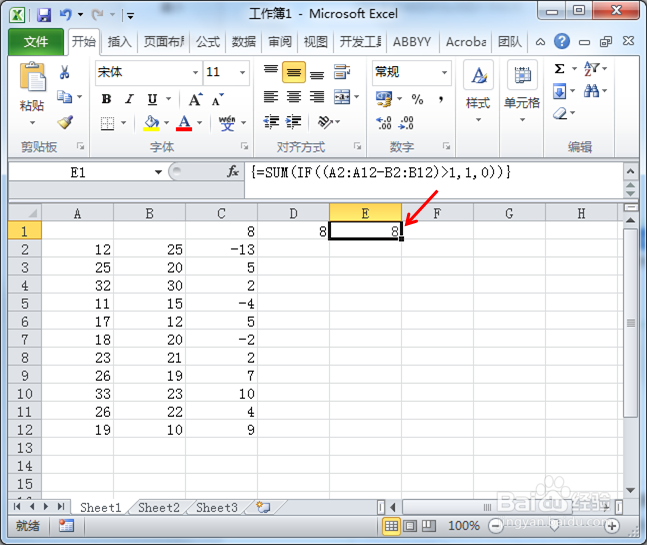The height and width of the screenshot is (545, 647).
Task: Click the Paste clipboard icon
Action: click(x=32, y=77)
